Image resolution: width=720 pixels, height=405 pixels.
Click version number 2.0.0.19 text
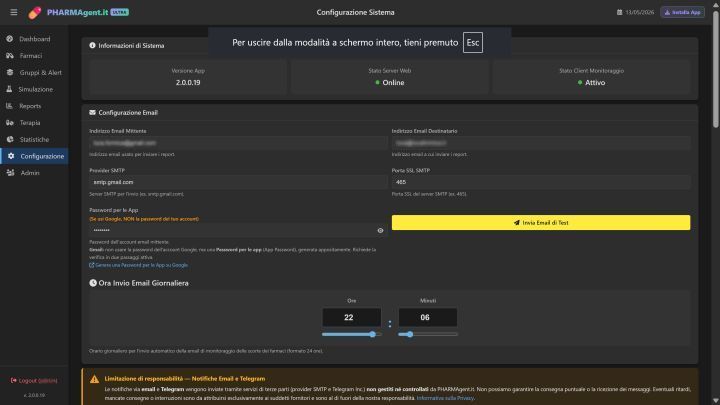[x=188, y=83]
